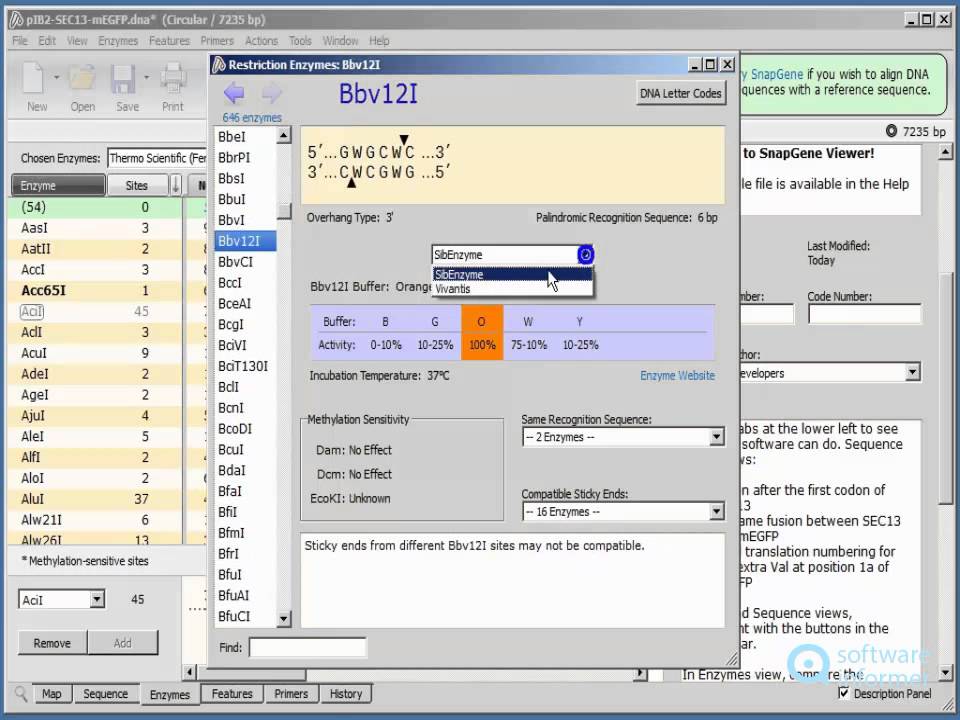Open the Primers menu

point(217,41)
